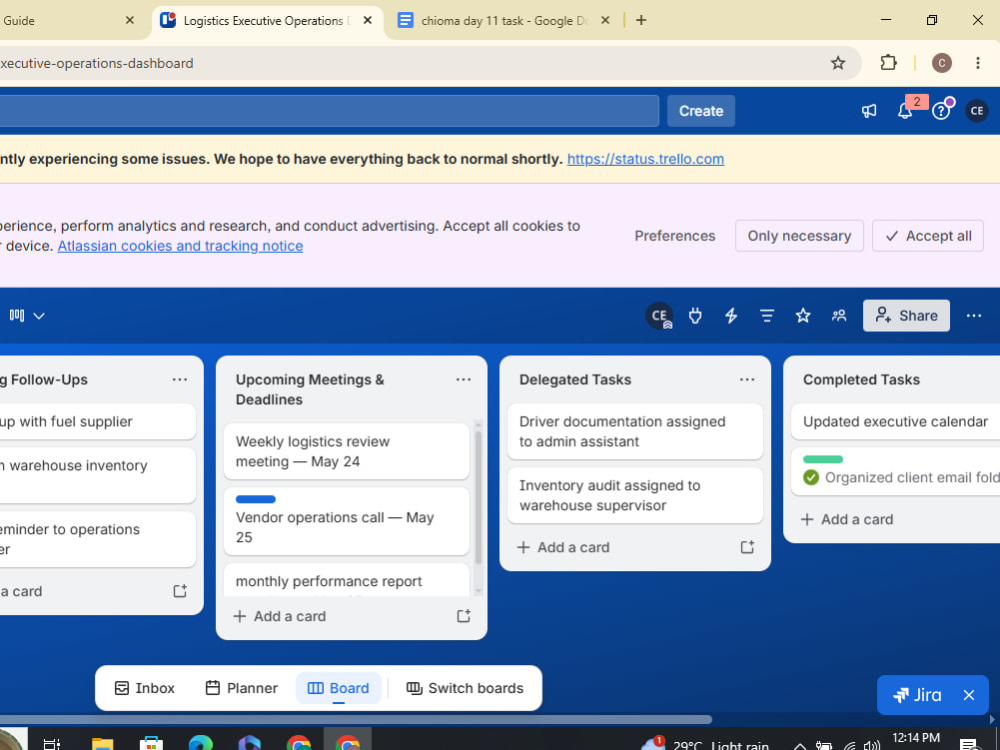Choose Only necessary cookies
Image resolution: width=1000 pixels, height=750 pixels.
click(799, 236)
